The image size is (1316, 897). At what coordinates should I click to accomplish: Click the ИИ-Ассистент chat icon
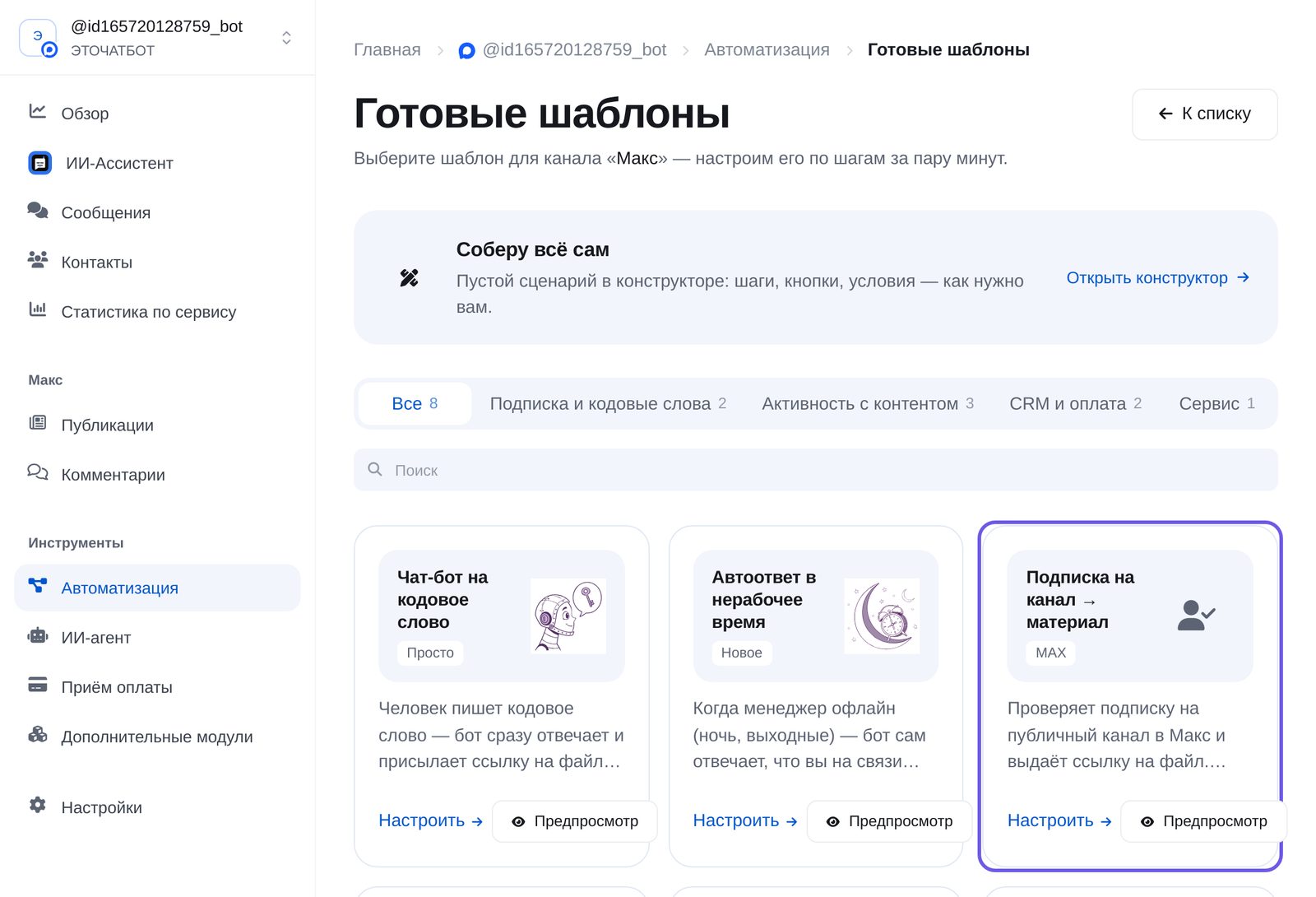click(x=39, y=163)
